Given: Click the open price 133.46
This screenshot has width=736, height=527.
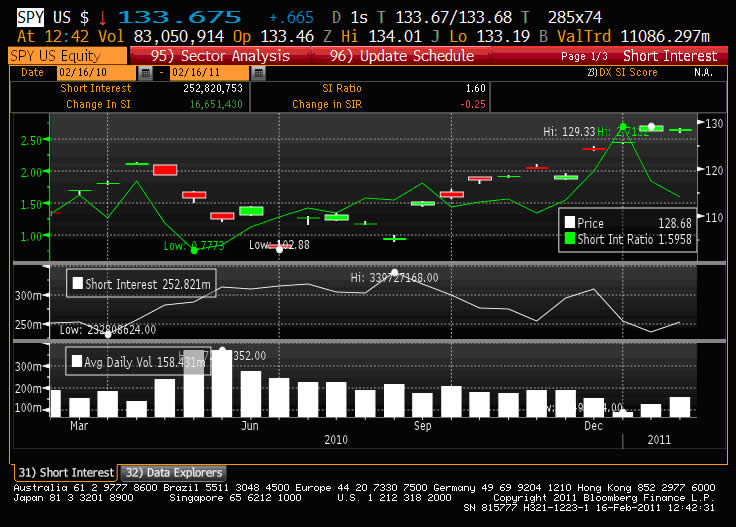Looking at the screenshot, I should pyautogui.click(x=287, y=37).
